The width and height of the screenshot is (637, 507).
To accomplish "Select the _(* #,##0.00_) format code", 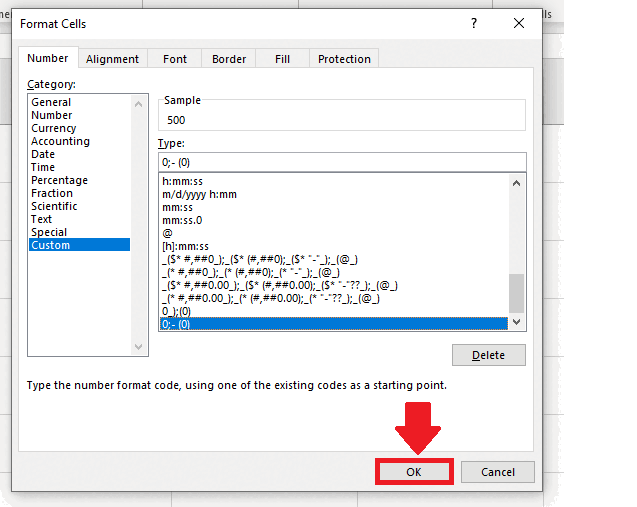I will pyautogui.click(x=334, y=298).
